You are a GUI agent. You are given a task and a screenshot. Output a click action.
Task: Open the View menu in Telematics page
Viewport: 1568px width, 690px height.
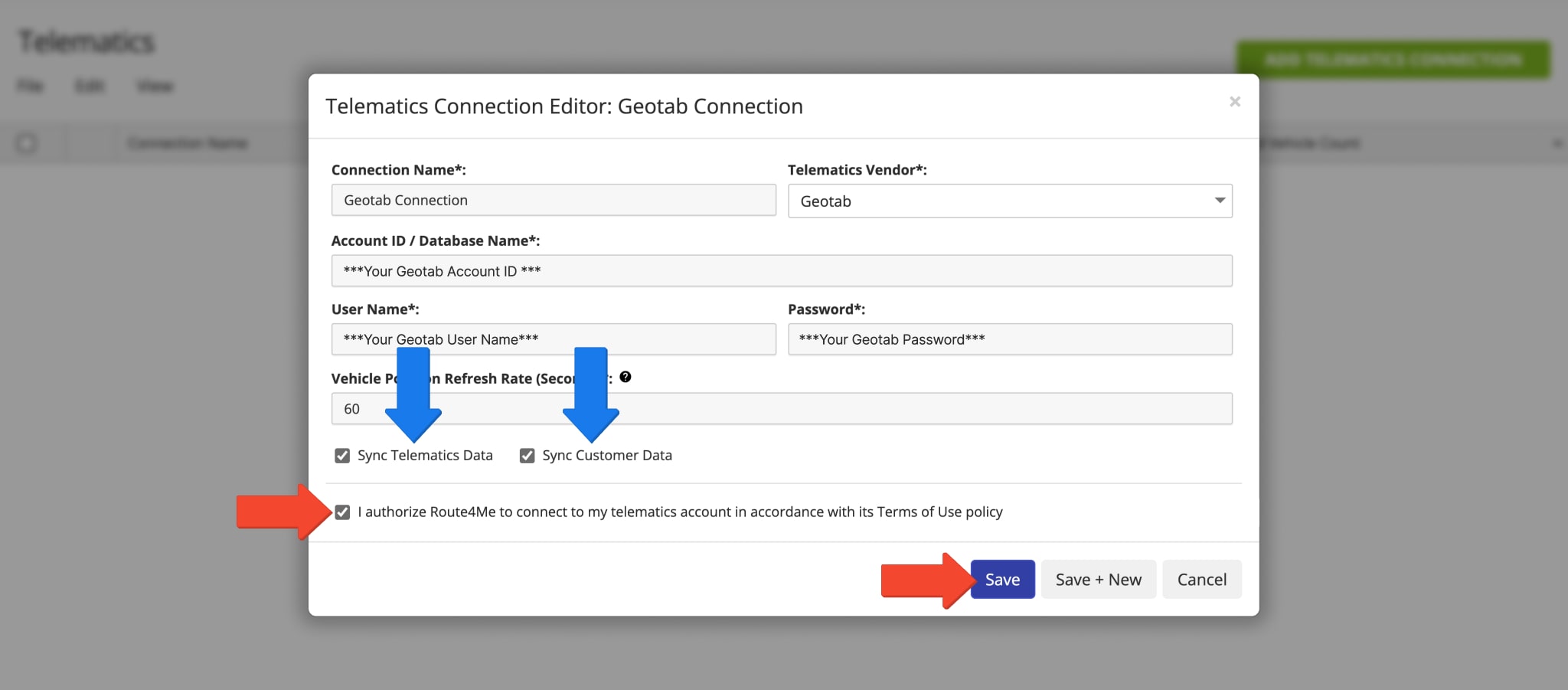(x=155, y=86)
